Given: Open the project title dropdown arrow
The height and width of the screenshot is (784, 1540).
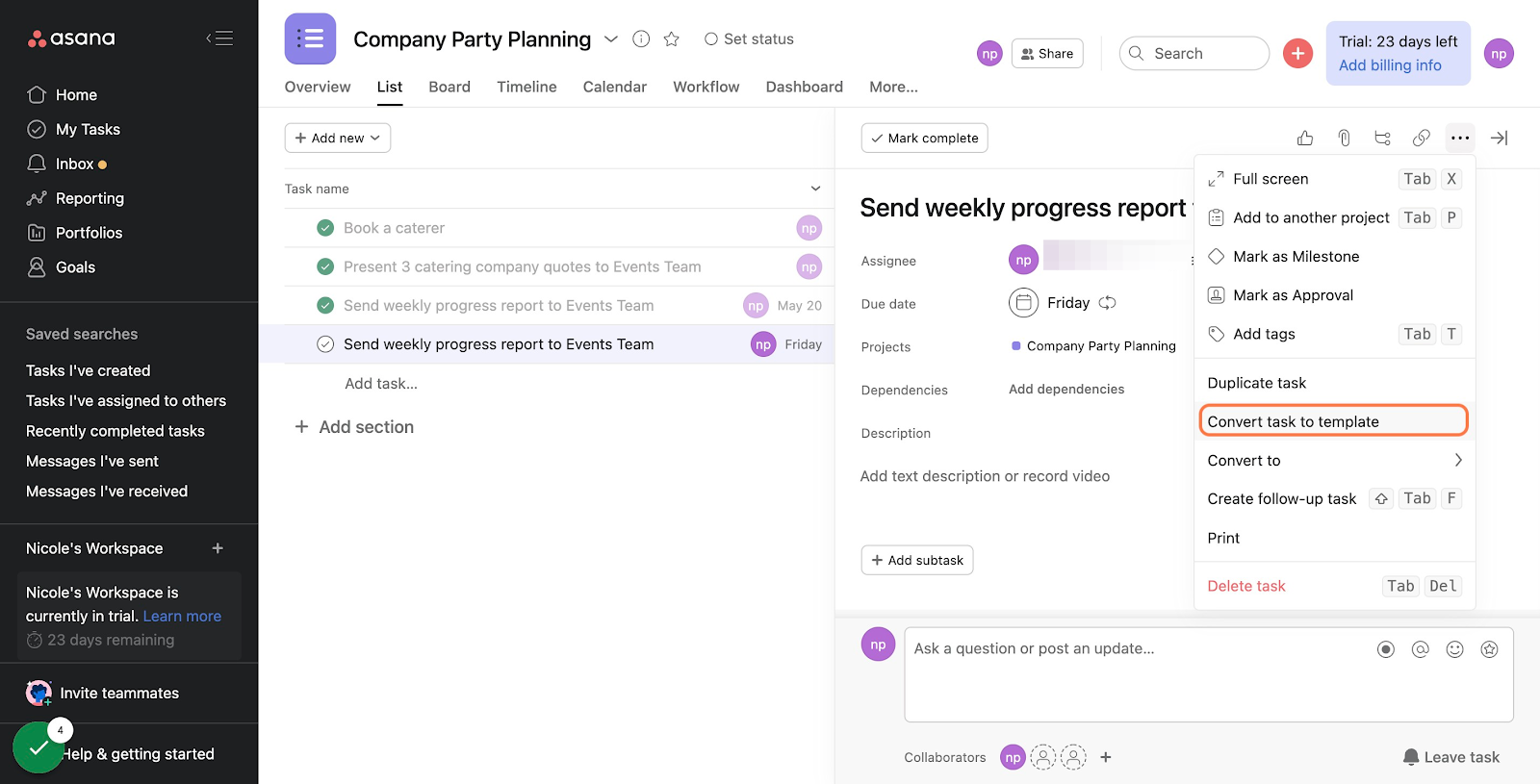Looking at the screenshot, I should tap(610, 39).
